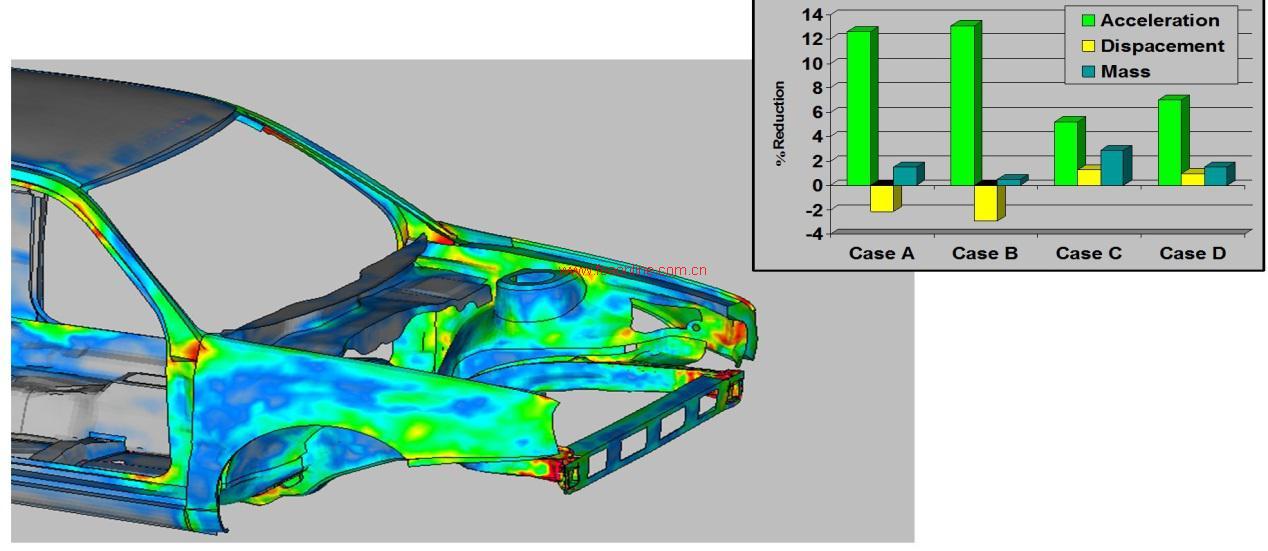Screen dimensions: 1268x551
Task: Click the Case B axis label
Action: click(984, 253)
